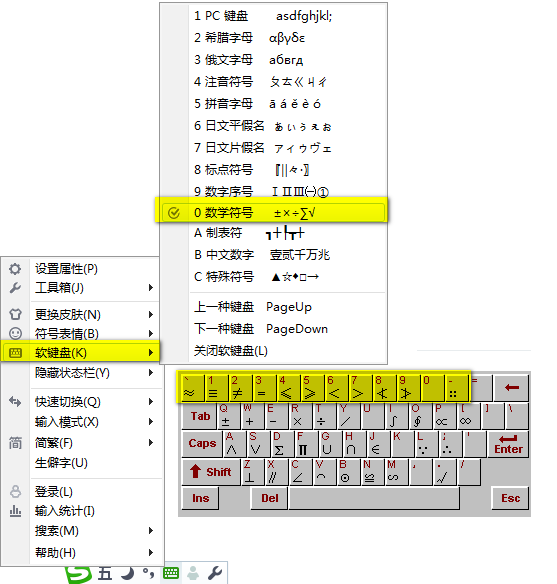Toggle the Chinese punctuation icon on status bar

point(149,574)
